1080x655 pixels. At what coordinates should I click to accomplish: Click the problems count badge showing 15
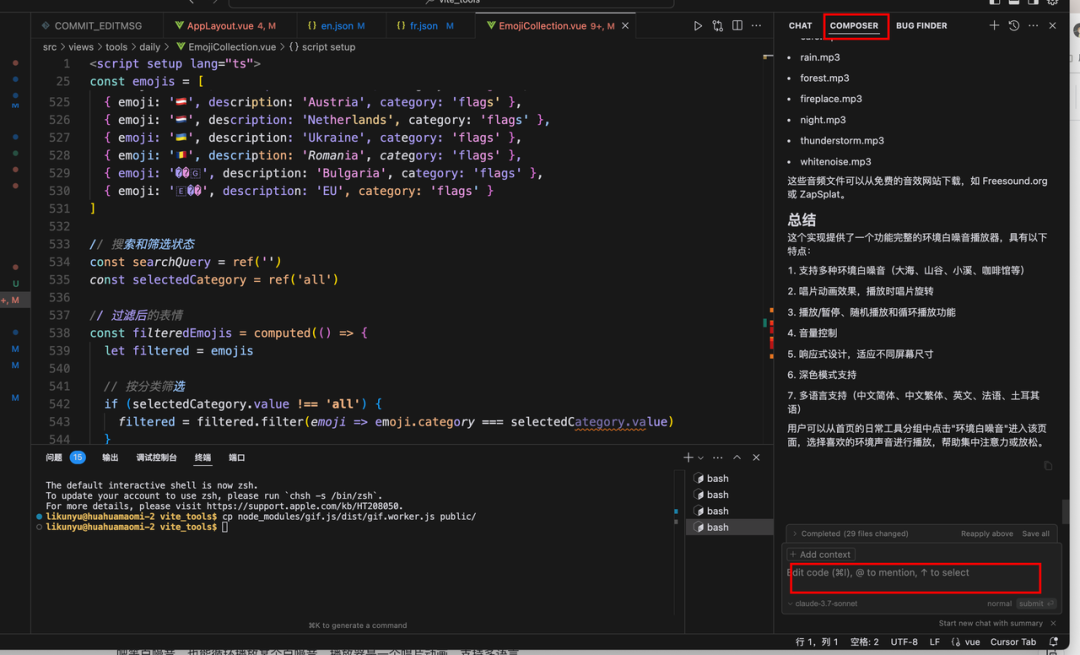click(77, 457)
